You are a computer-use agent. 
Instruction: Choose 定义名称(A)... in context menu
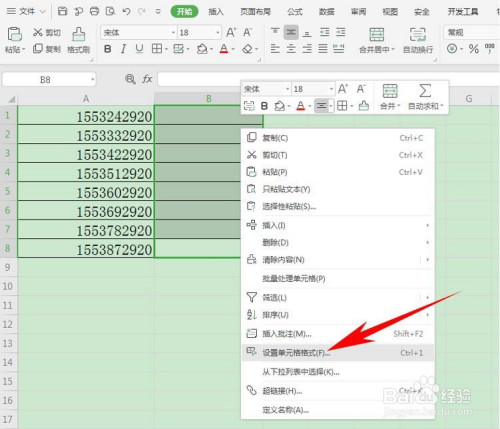(338, 410)
